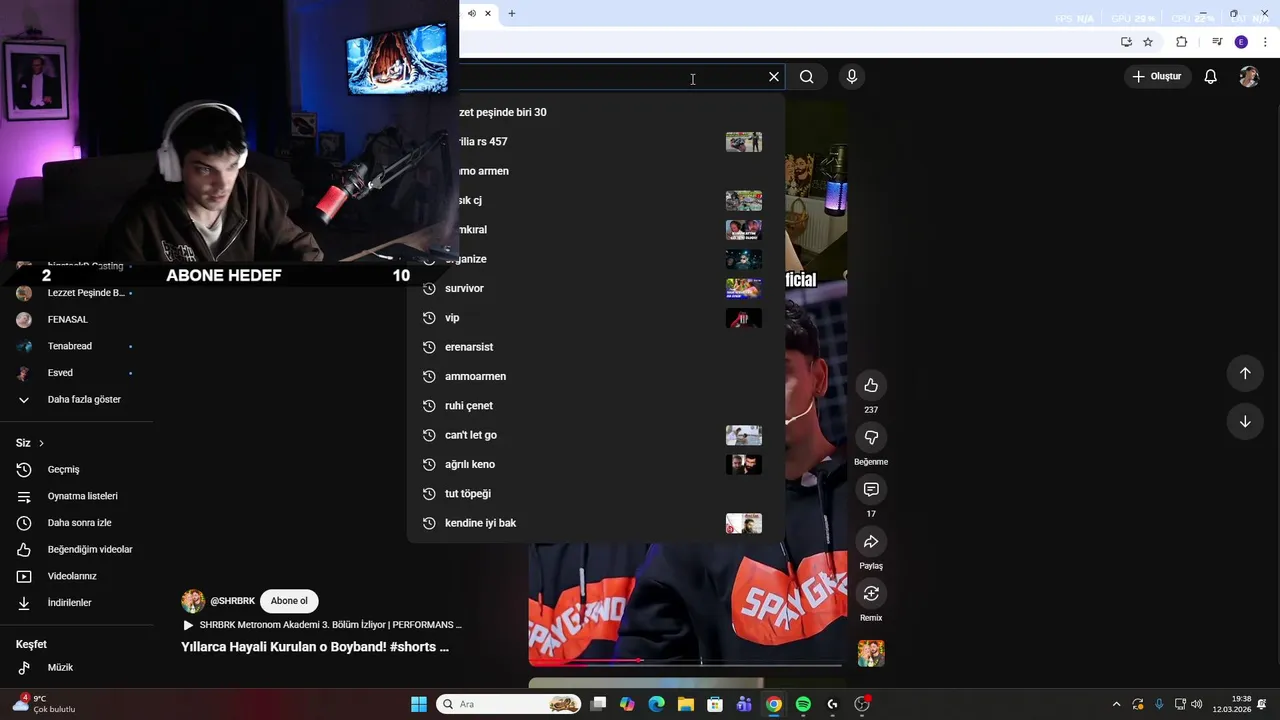Open a new browser tab
Image resolution: width=1280 pixels, height=720 pixels.
[x=512, y=13]
